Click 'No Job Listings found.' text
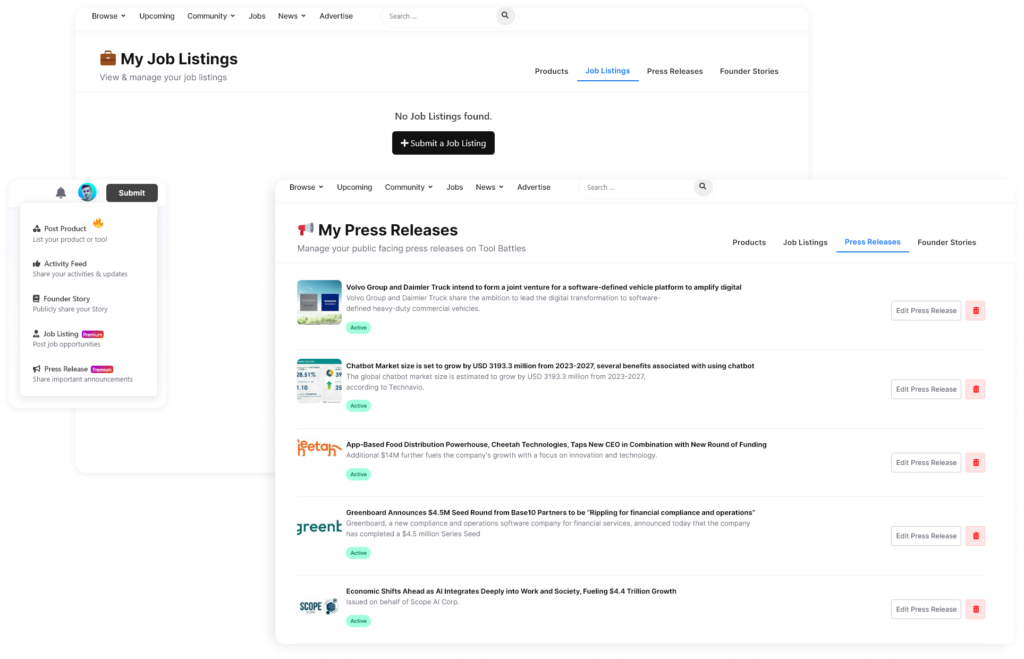Screen dimensions: 1024x659 tap(443, 116)
